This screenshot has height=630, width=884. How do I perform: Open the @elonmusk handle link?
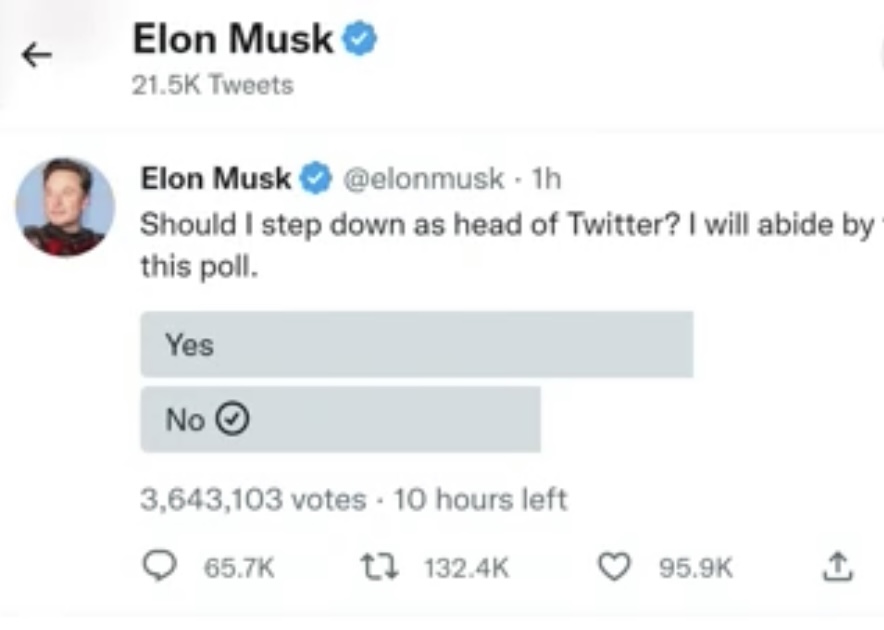424,180
